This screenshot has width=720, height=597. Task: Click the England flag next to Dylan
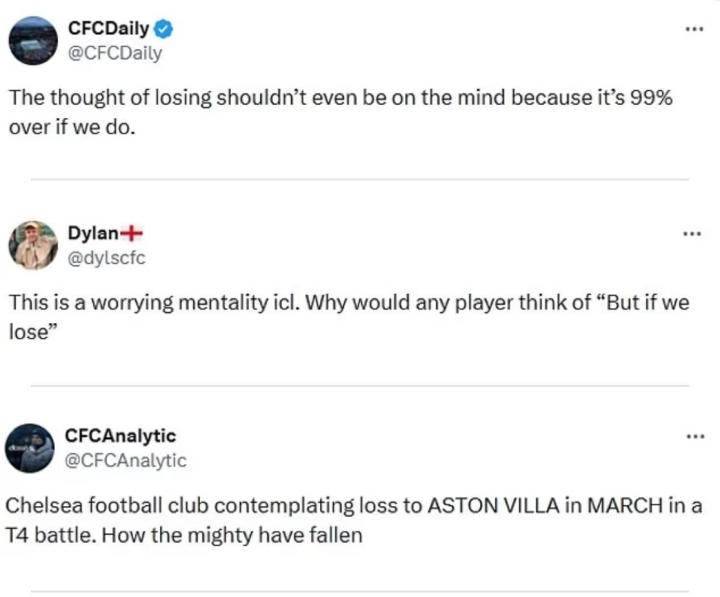click(x=131, y=234)
